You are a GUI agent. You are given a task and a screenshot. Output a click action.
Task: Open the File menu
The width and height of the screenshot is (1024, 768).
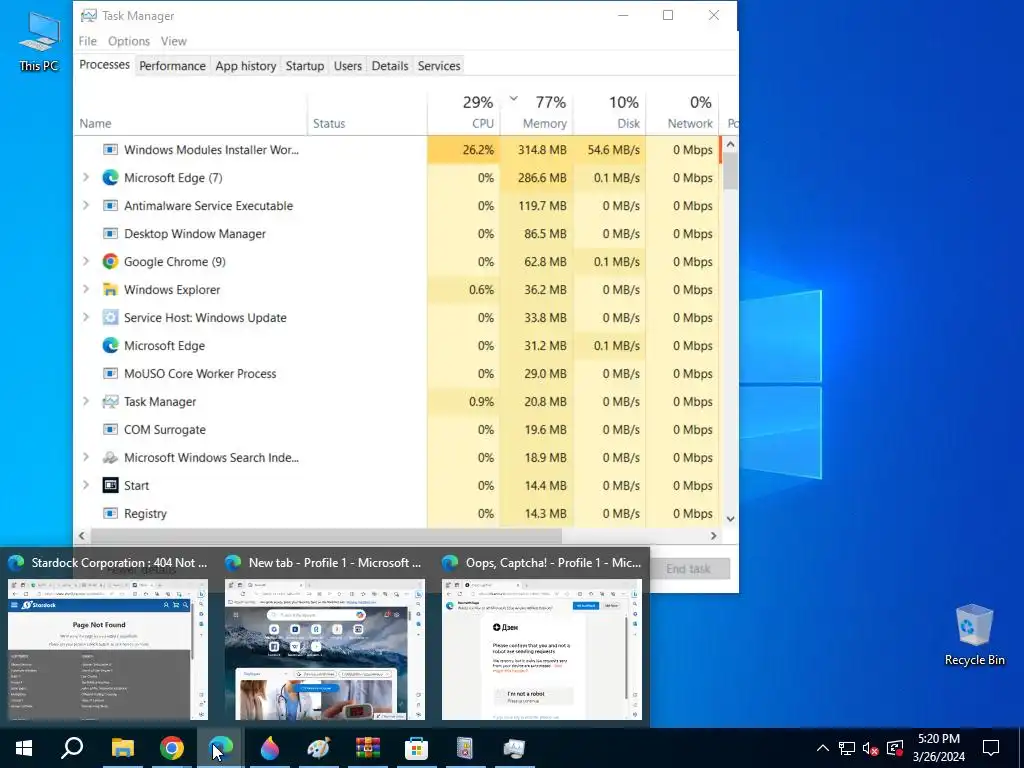coord(88,41)
